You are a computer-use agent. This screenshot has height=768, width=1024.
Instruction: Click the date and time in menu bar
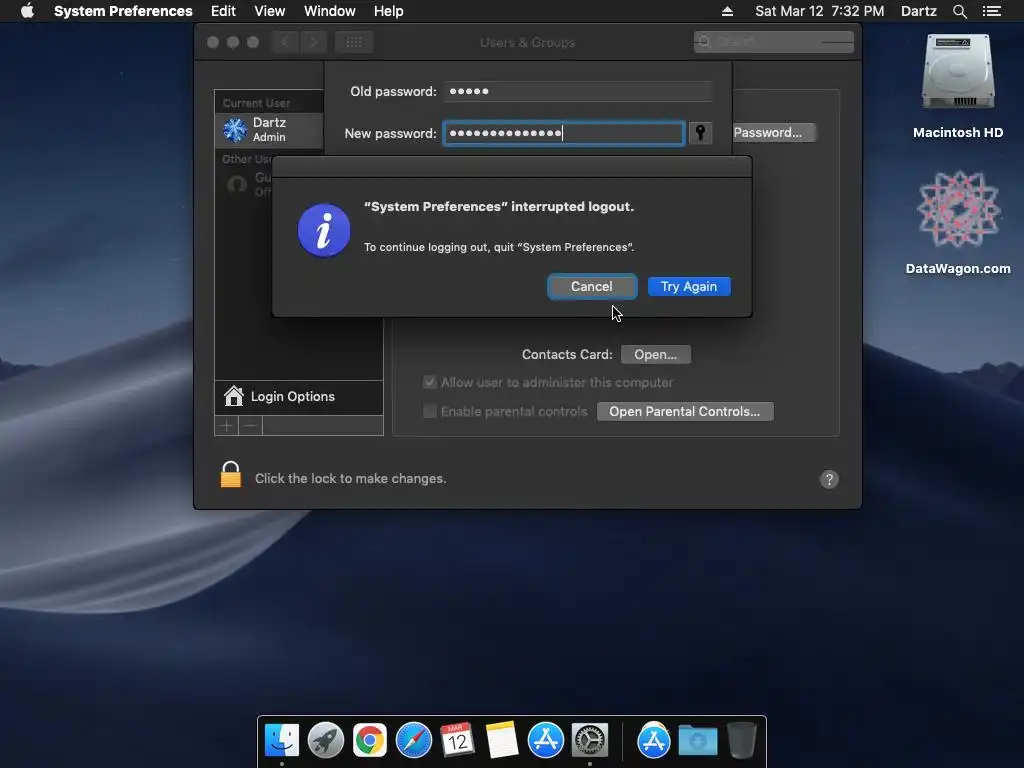820,11
